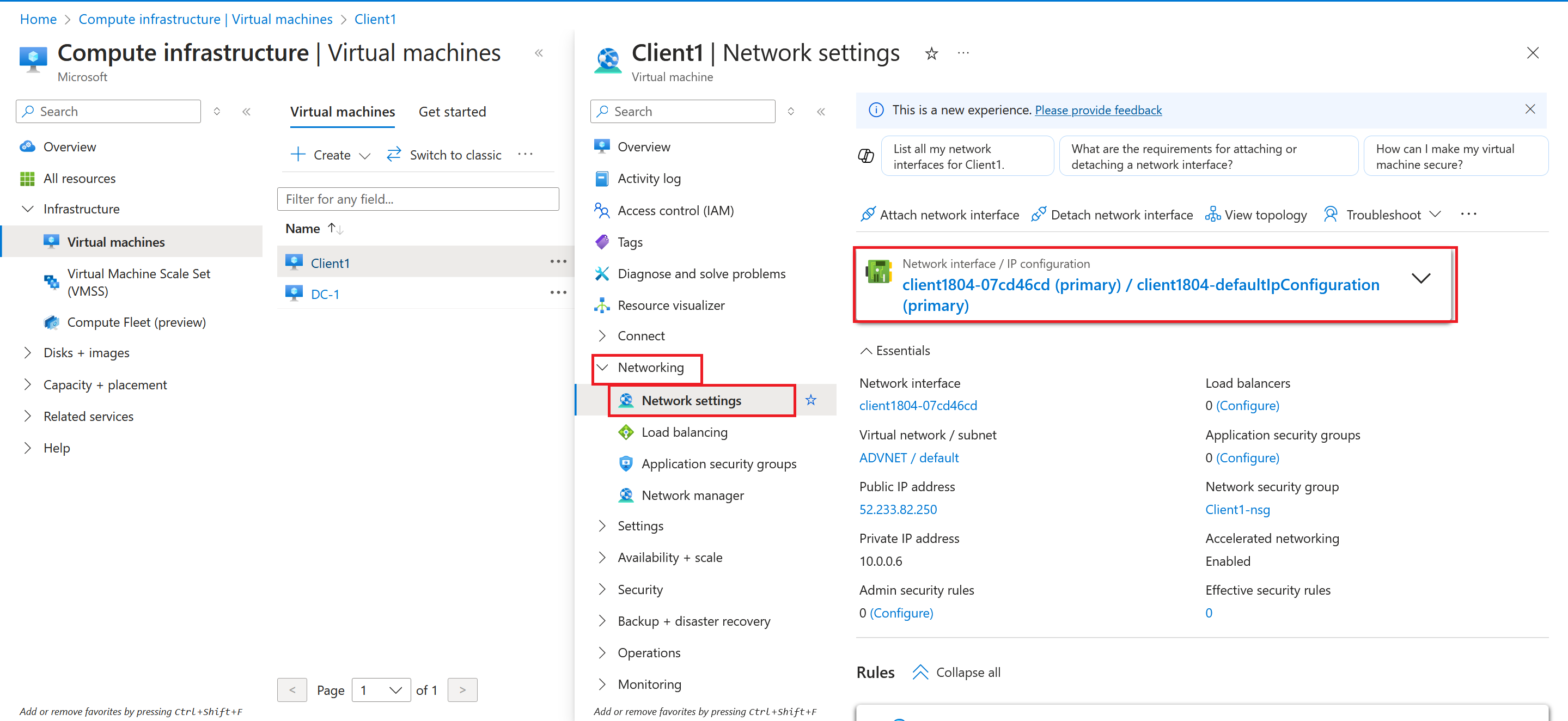This screenshot has height=721, width=1568.
Task: Open Diagnose and solve problems
Action: (x=701, y=274)
